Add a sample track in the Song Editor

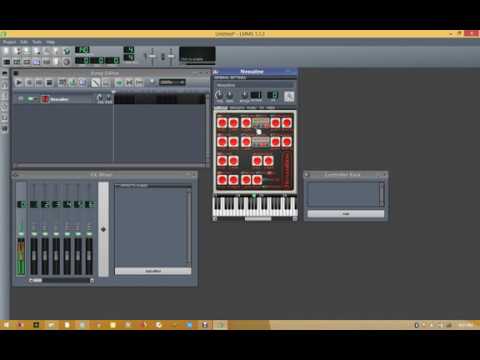click(72, 83)
